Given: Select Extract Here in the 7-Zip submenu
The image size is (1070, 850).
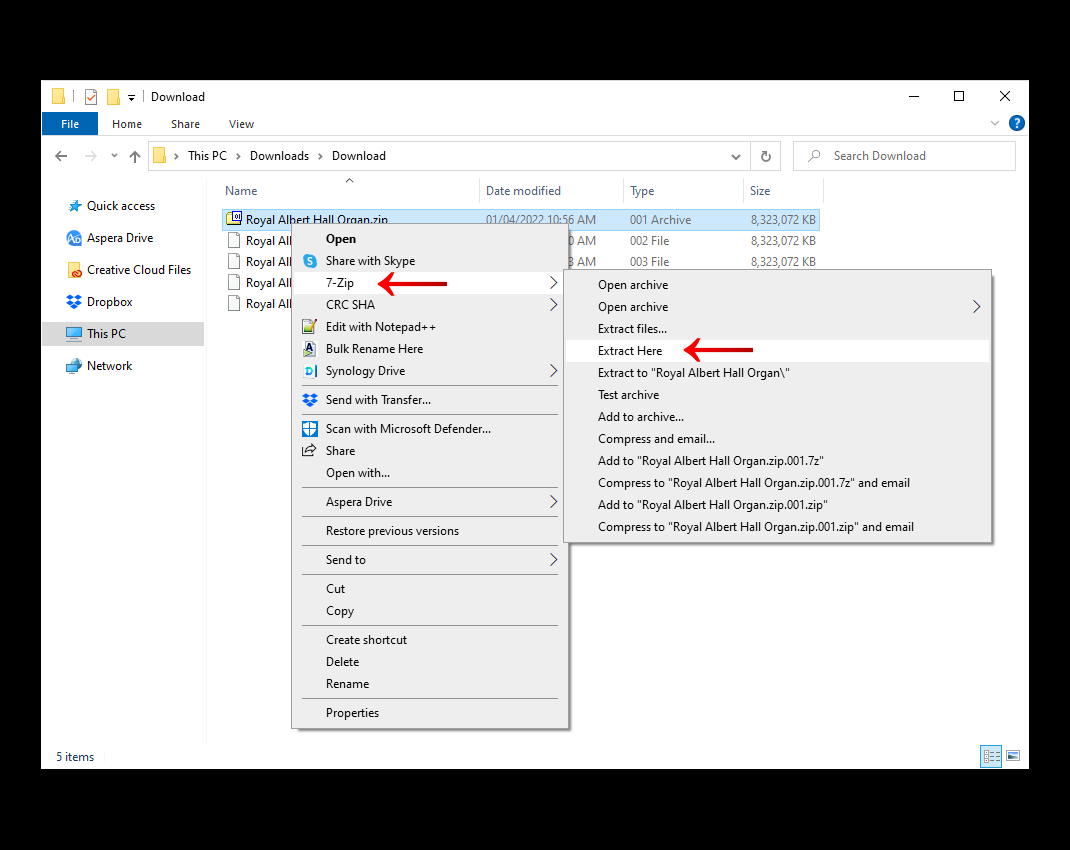Looking at the screenshot, I should tap(777, 351).
